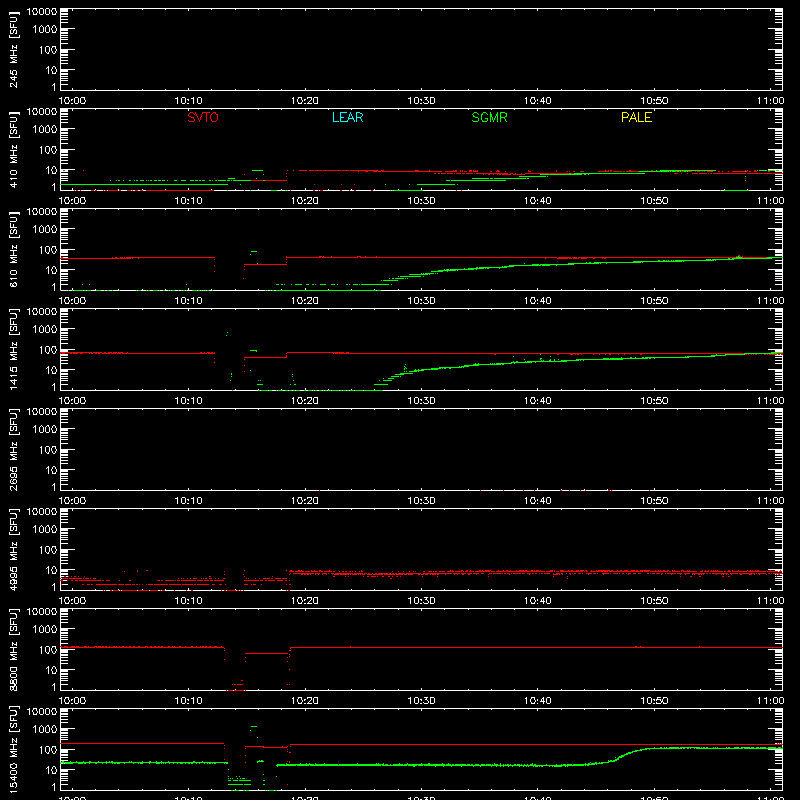This screenshot has height=800, width=800.
Task: Click the 1000 tick label on 4995 MHz axis
Action: coord(45,530)
